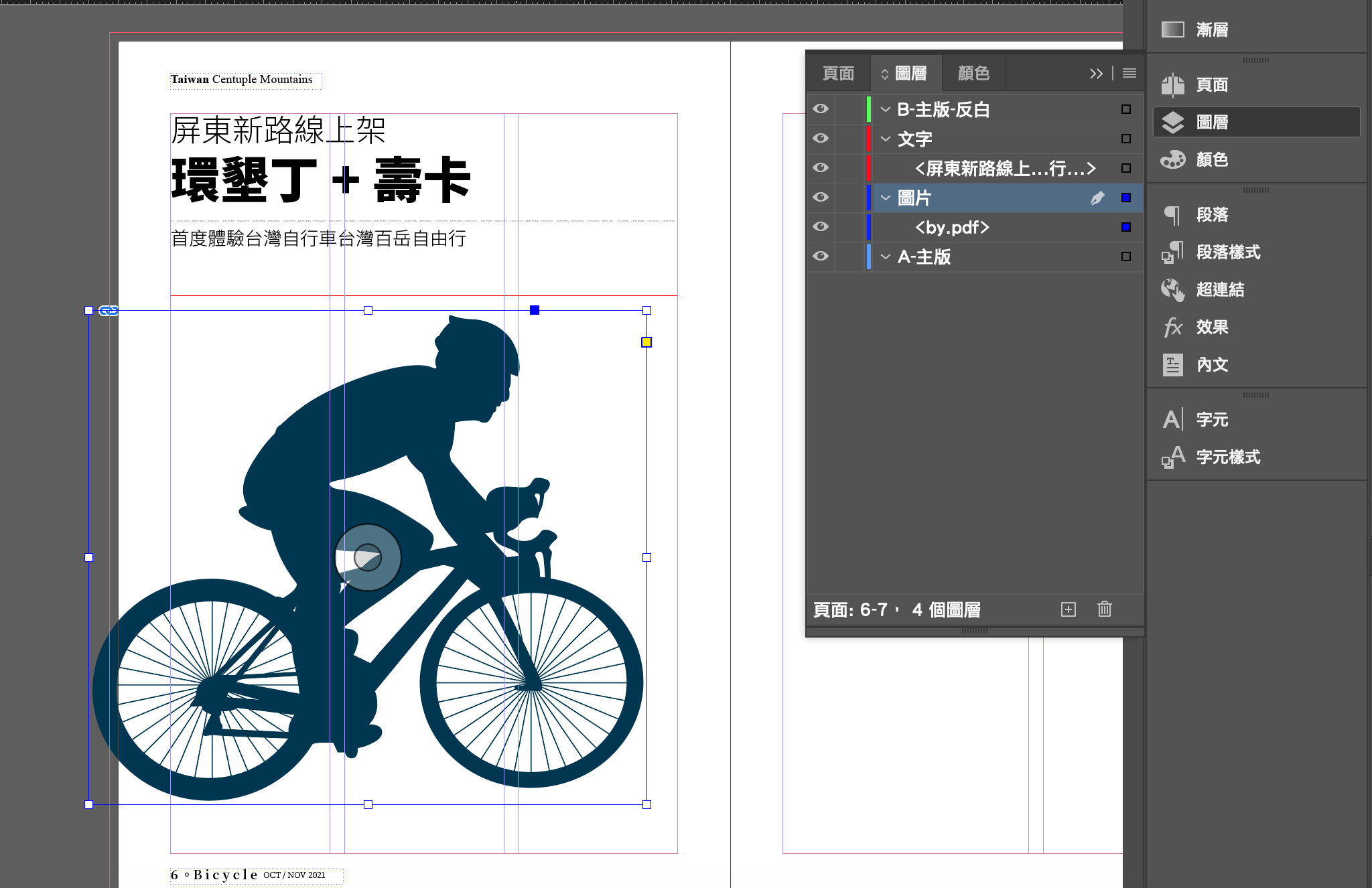Click the blue selection square of <by.pdf>
Screen dimensions: 1372x888
click(x=1126, y=227)
